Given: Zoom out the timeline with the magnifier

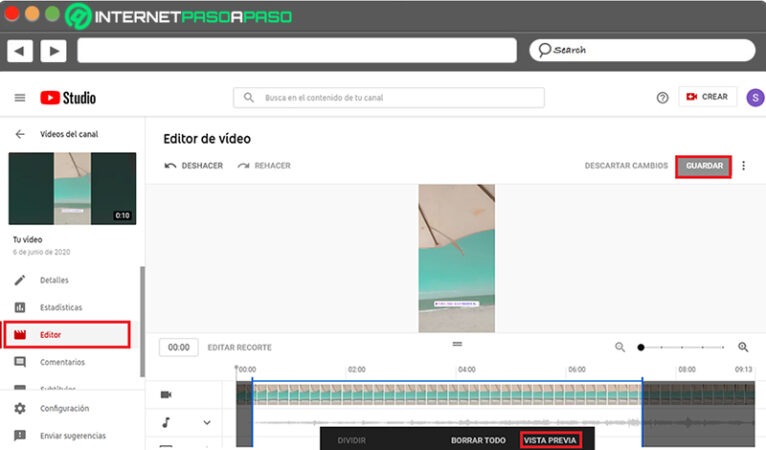Looking at the screenshot, I should tap(620, 347).
